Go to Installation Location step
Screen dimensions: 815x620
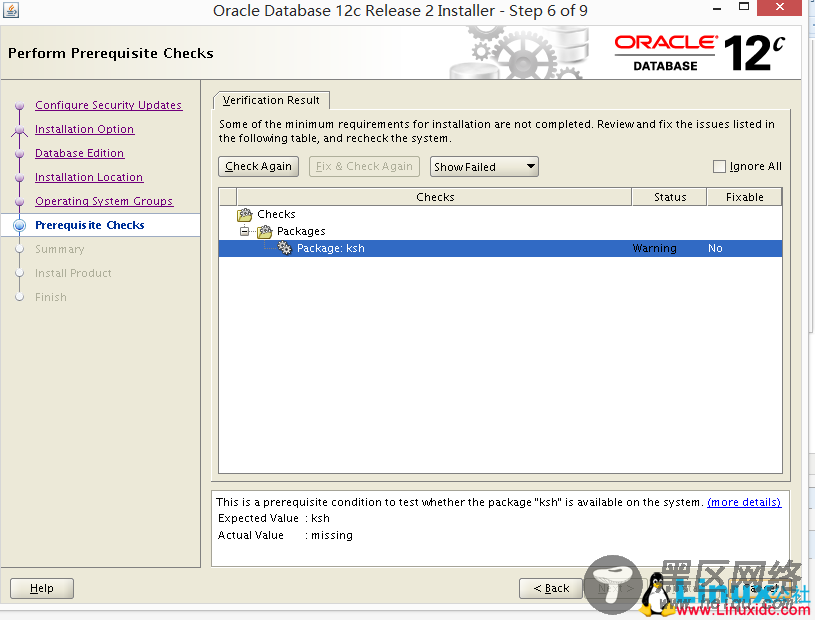click(89, 177)
